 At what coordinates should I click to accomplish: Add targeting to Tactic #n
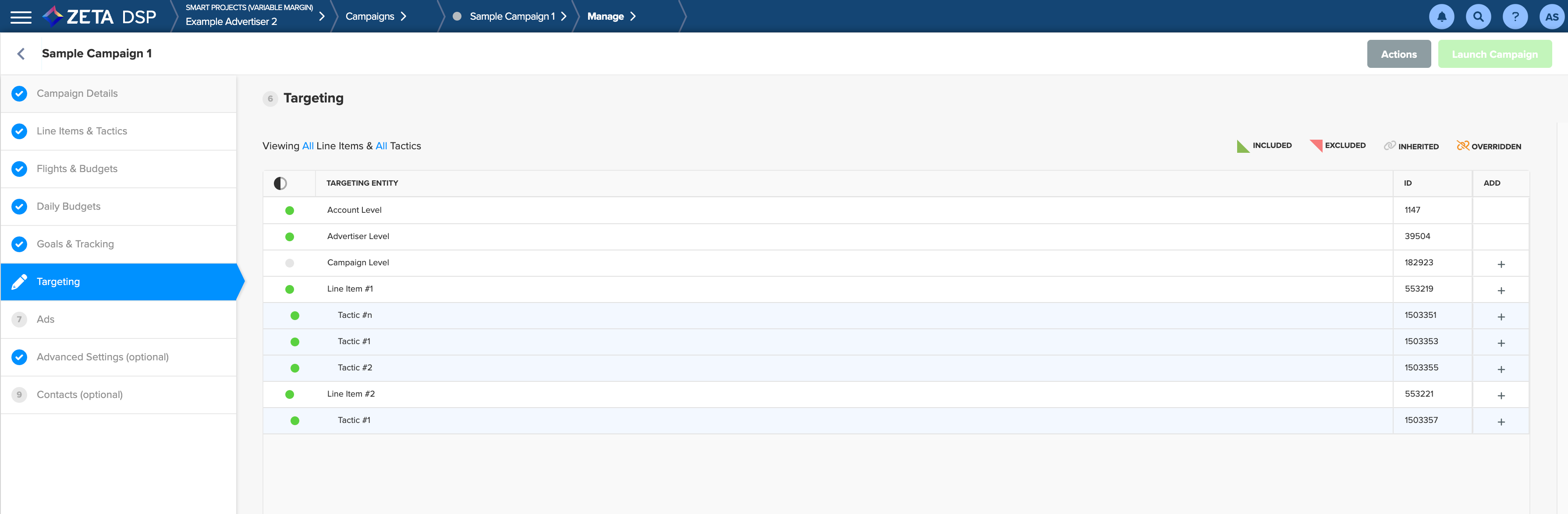1501,317
